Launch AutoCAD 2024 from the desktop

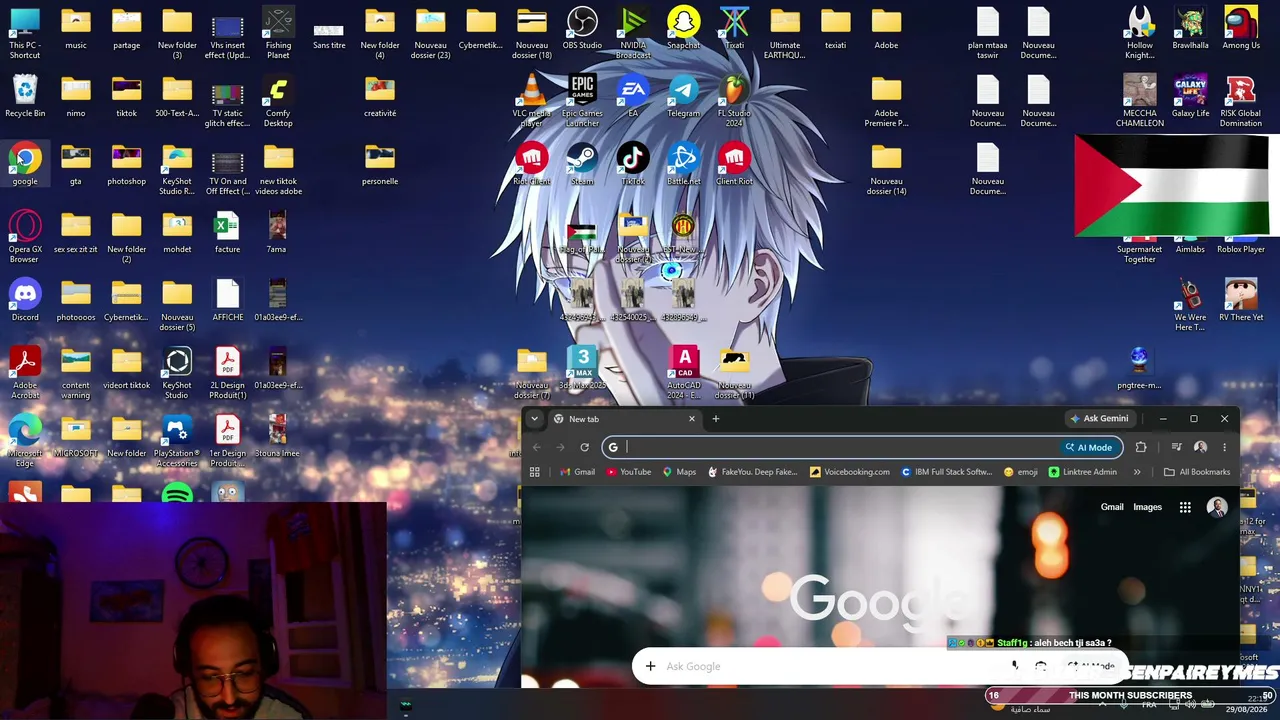click(x=684, y=373)
